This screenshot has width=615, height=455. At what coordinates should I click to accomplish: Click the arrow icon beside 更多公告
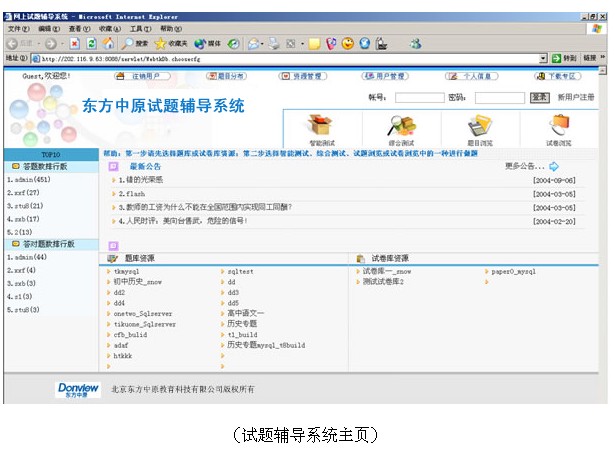click(x=554, y=167)
